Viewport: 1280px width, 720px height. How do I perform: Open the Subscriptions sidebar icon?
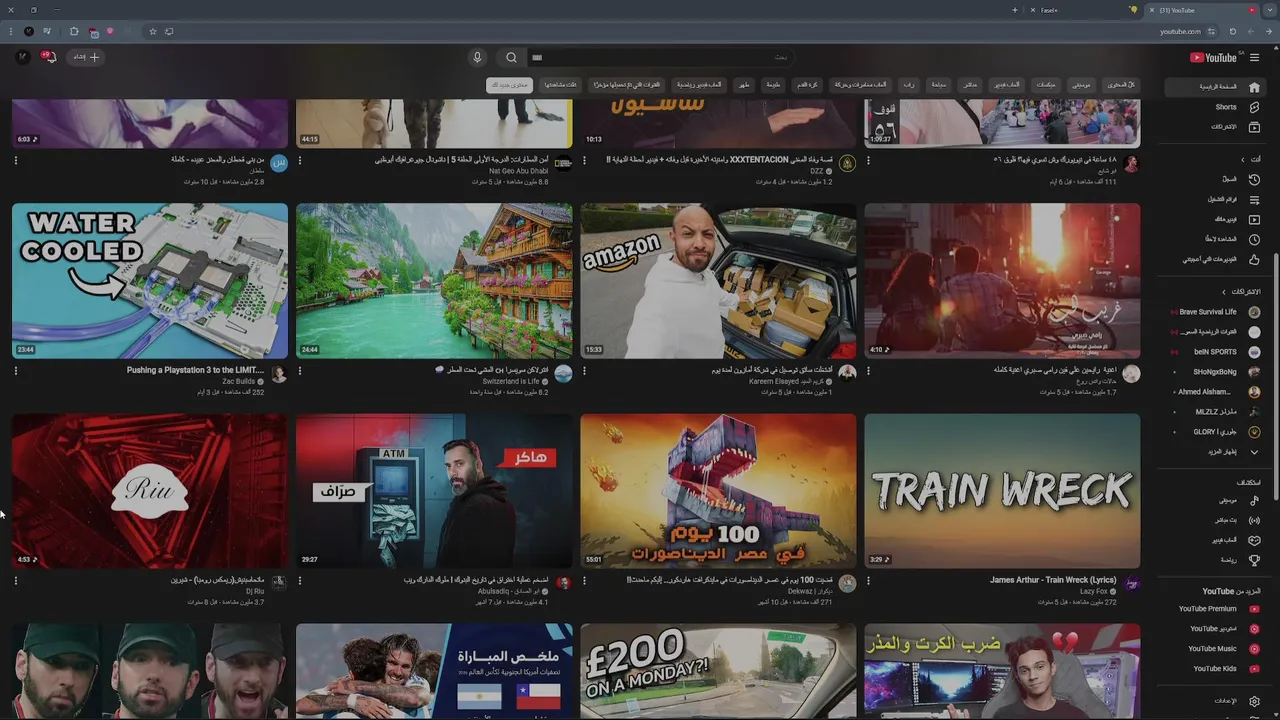coord(1254,127)
